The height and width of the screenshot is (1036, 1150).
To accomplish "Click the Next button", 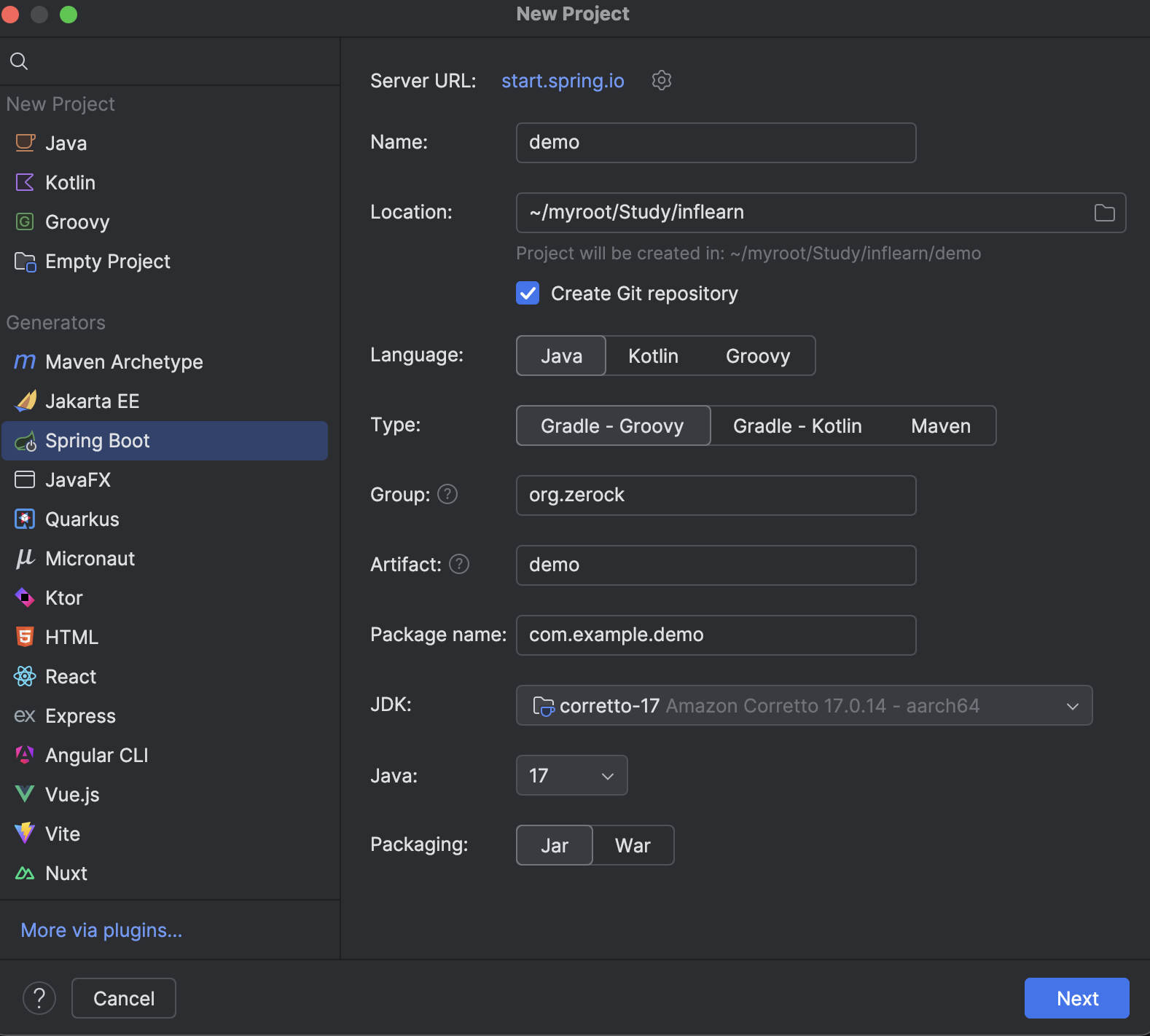I will (1076, 998).
